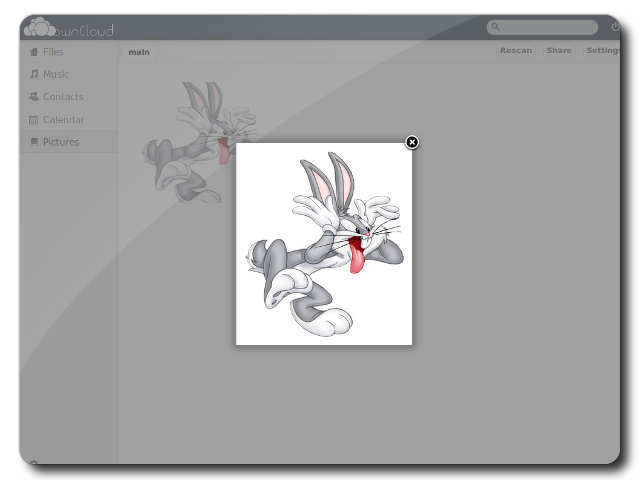This screenshot has width=640, height=480.
Task: Go to the main breadcrumb
Action: coord(139,52)
